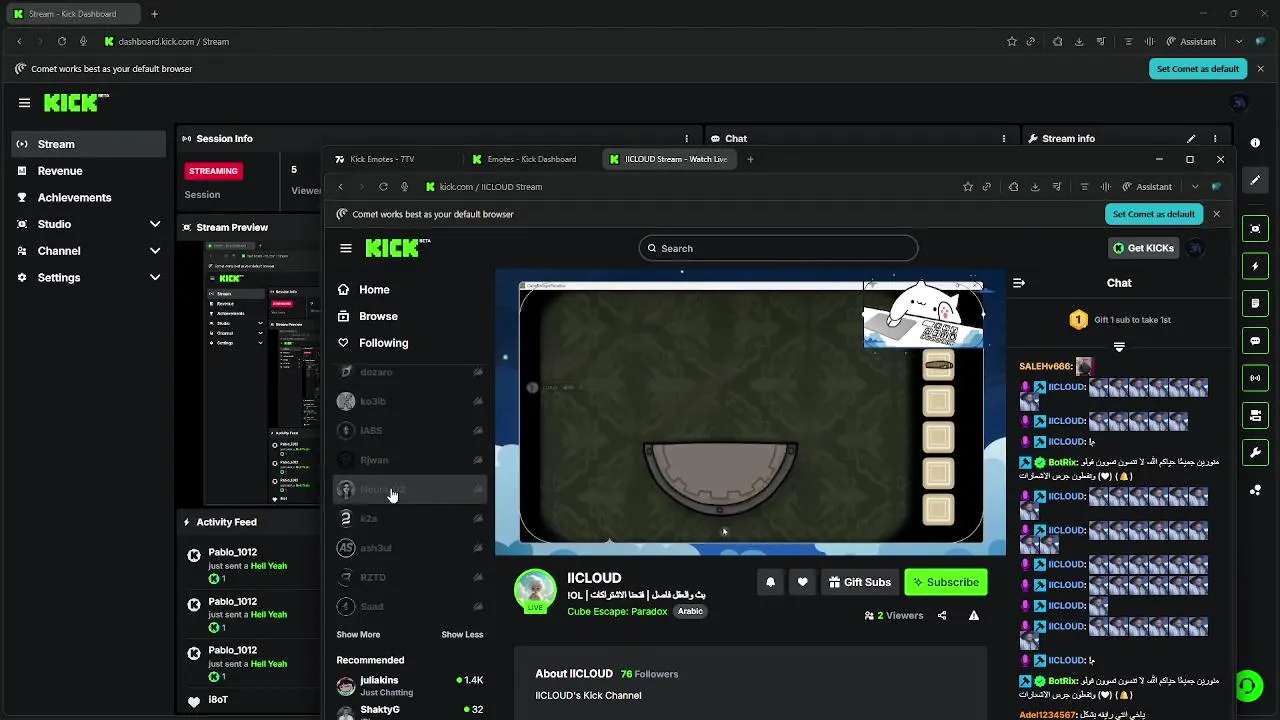Click Set Comet as default in front window
Viewport: 1280px width, 720px height.
[1153, 214]
